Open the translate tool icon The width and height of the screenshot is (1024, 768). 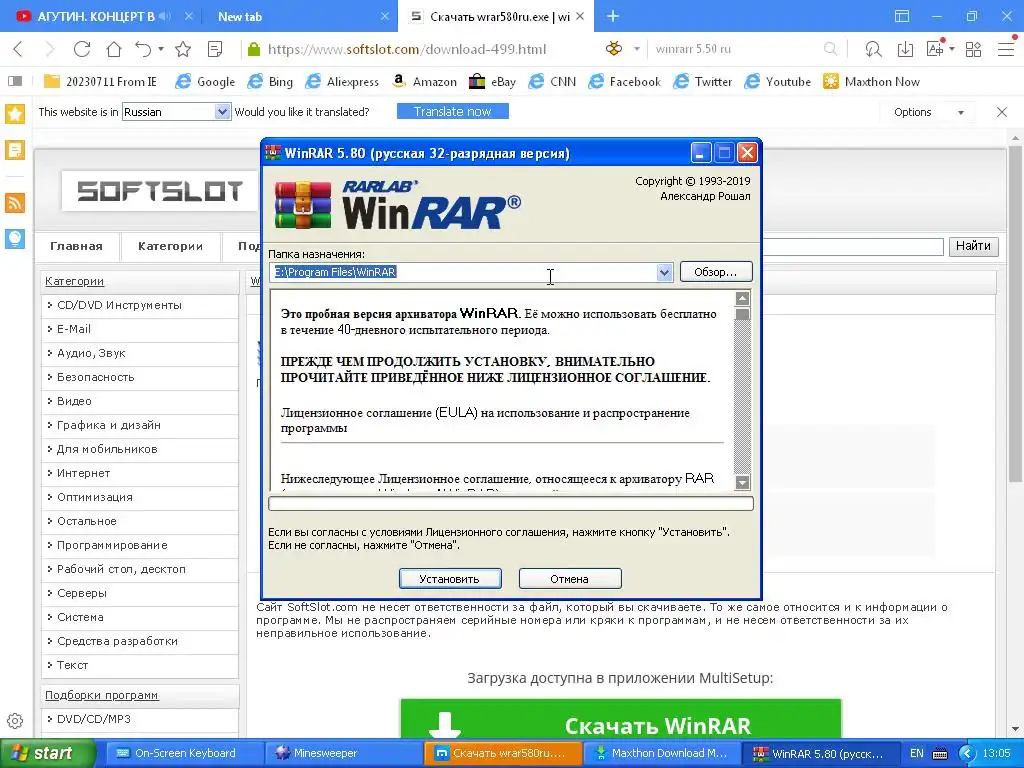click(x=935, y=48)
